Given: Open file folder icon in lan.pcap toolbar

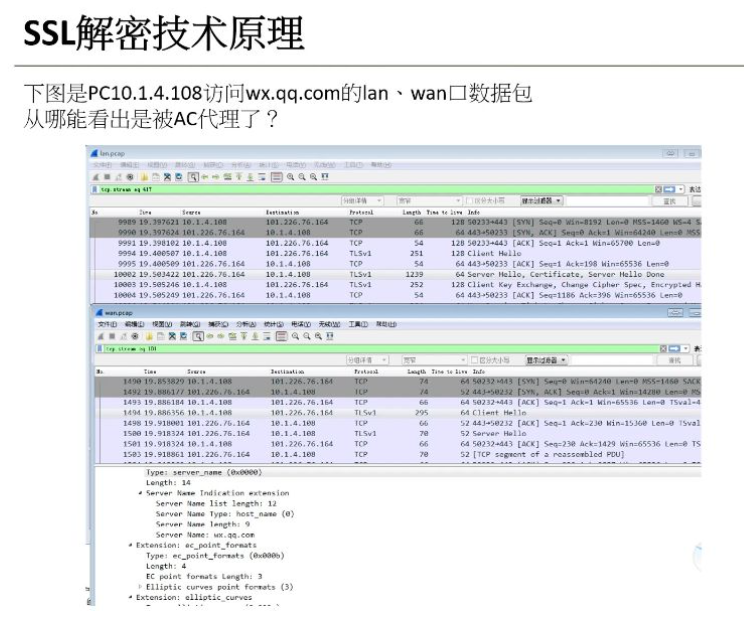Looking at the screenshot, I should pyautogui.click(x=144, y=177).
